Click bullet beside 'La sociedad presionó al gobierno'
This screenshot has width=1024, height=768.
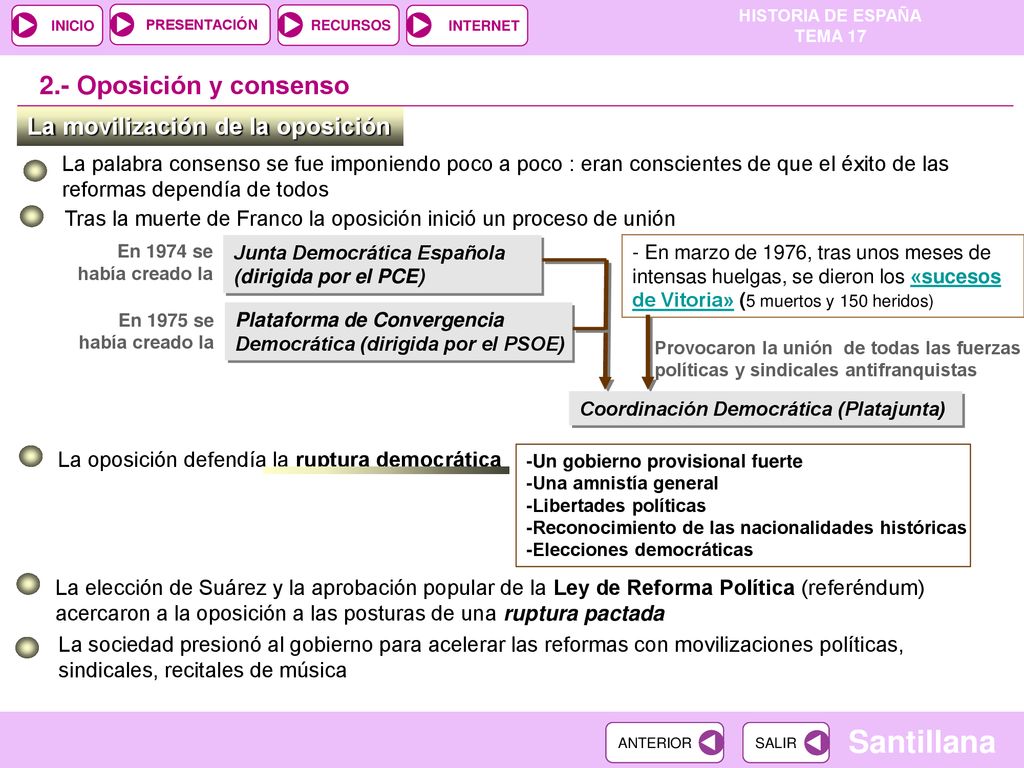pos(27,647)
